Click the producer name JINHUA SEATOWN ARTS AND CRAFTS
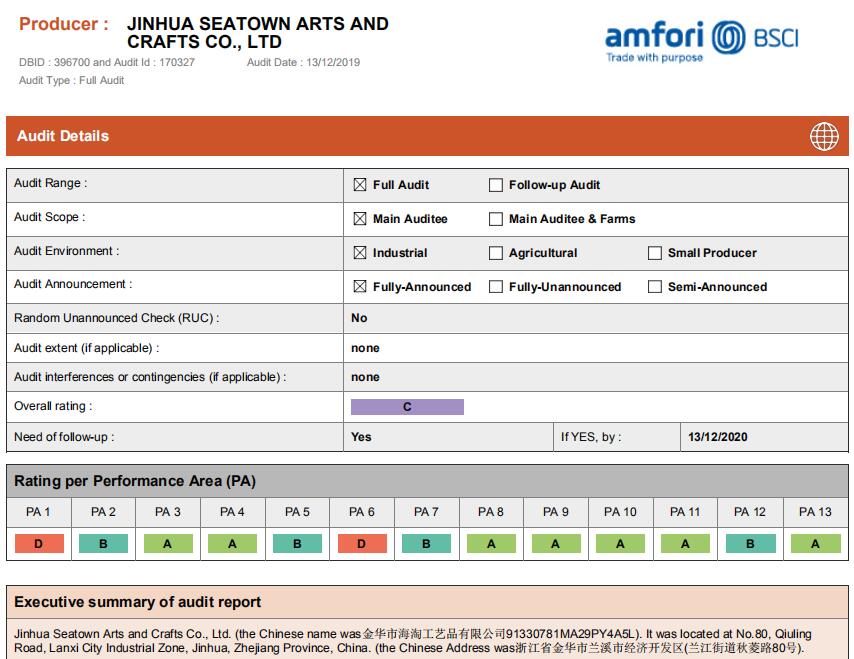Screen dimensions: 854x659 (x=258, y=33)
